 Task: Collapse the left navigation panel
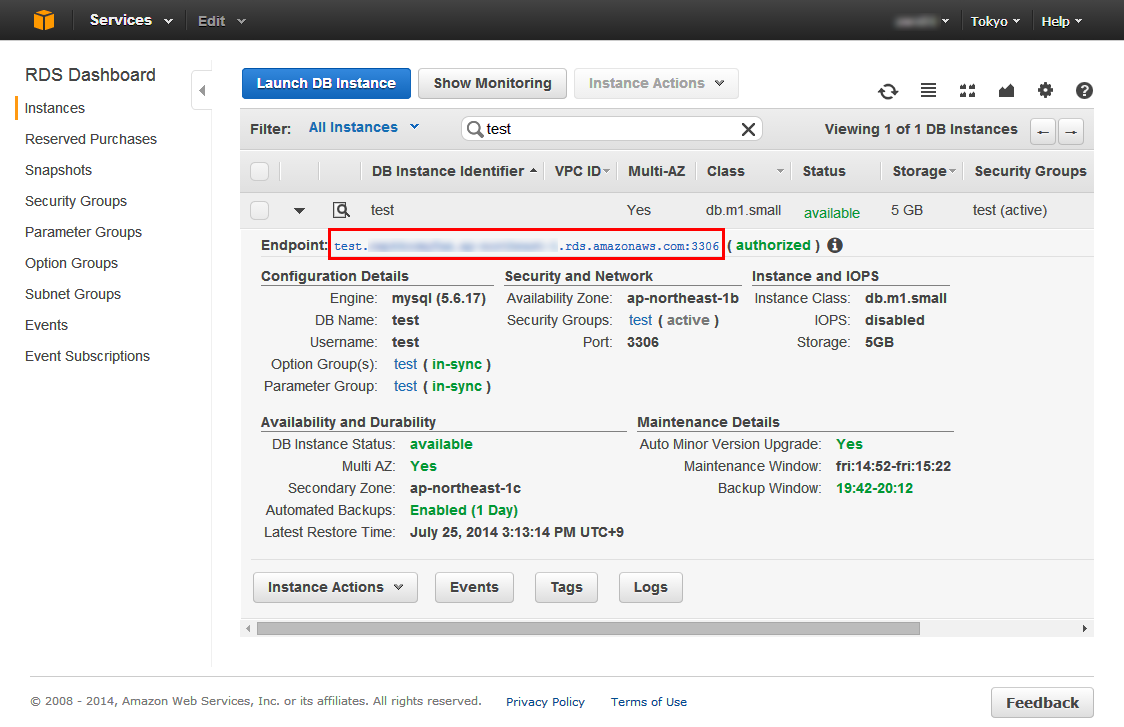(x=202, y=90)
